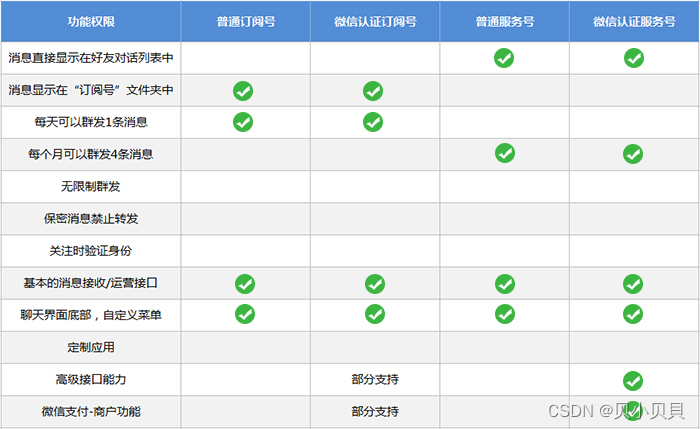The height and width of the screenshot is (429, 700).
Task: Select the 消息直接显示在好友对话列表中 row label
Action: pyautogui.click(x=91, y=58)
